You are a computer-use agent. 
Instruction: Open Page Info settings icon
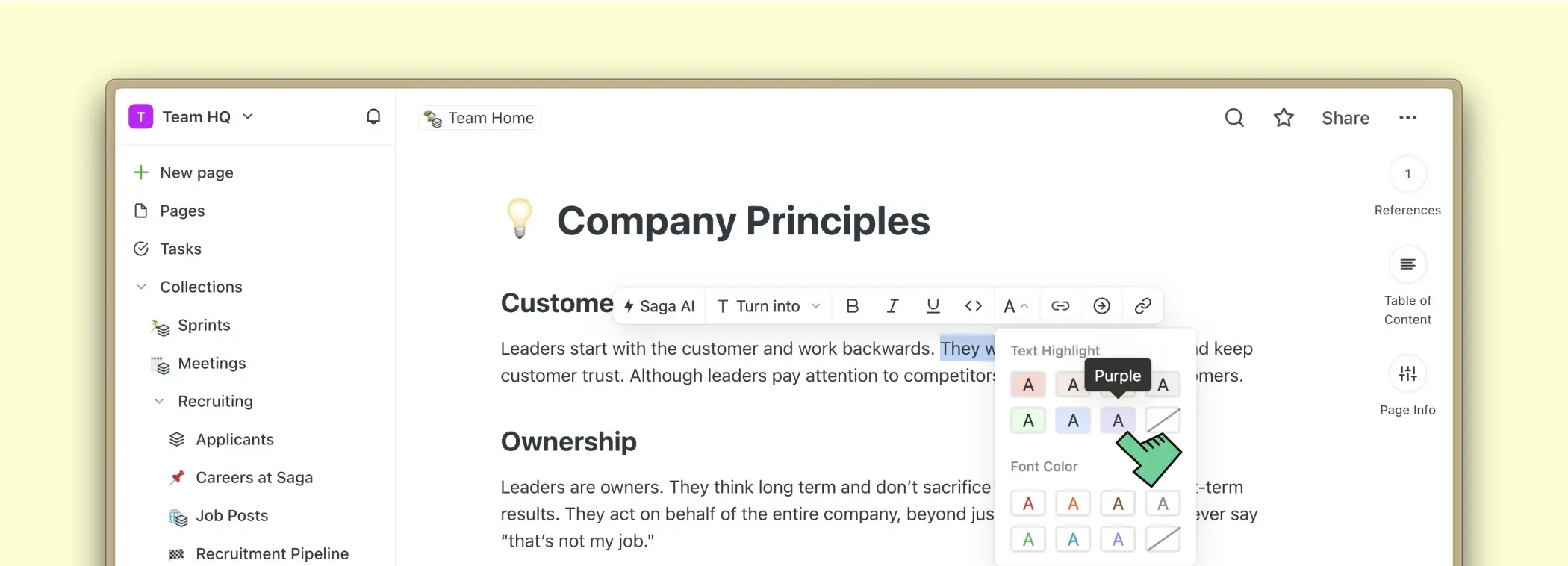pyautogui.click(x=1407, y=374)
